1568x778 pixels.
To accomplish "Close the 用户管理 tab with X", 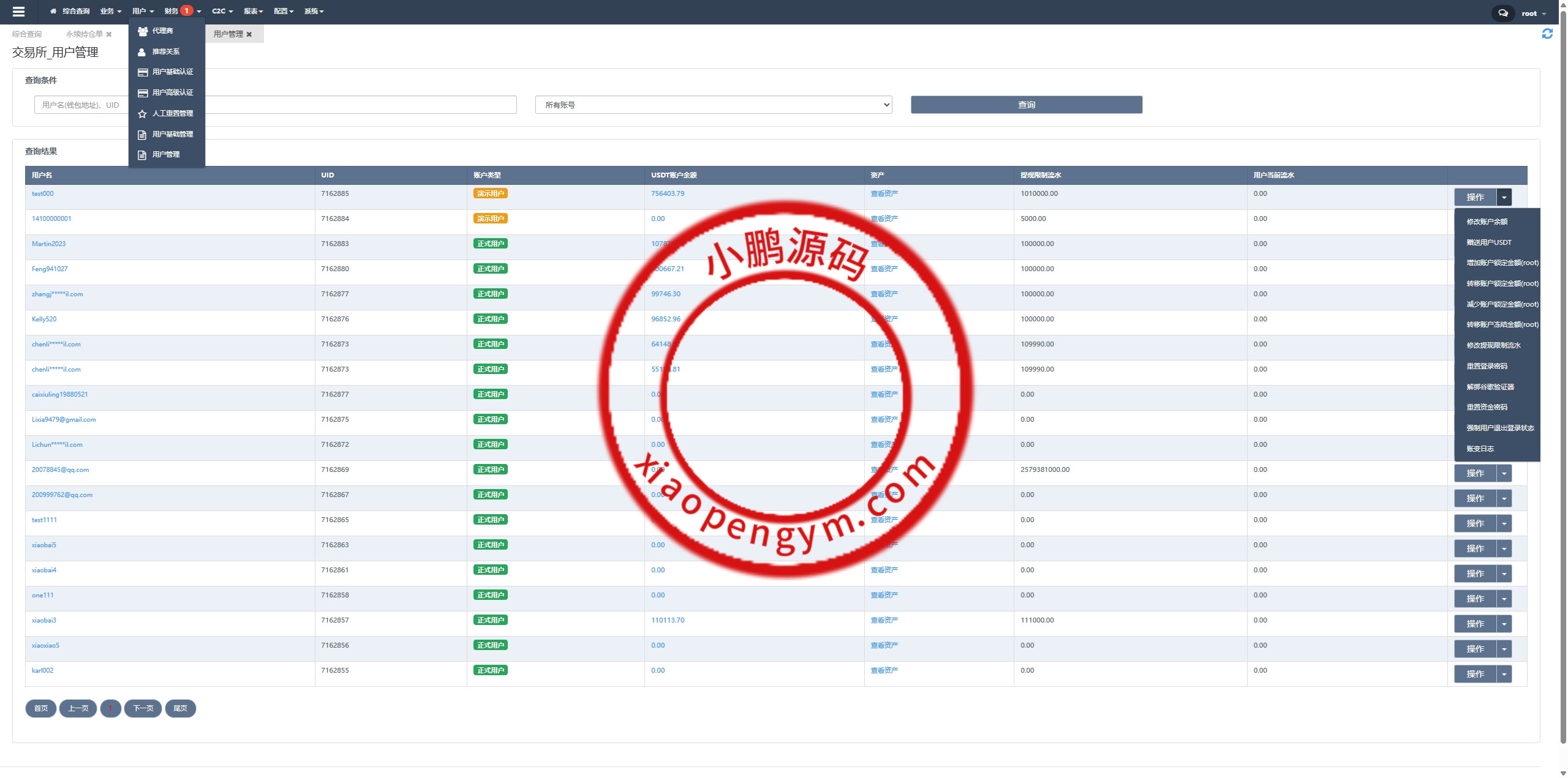I will pos(249,35).
